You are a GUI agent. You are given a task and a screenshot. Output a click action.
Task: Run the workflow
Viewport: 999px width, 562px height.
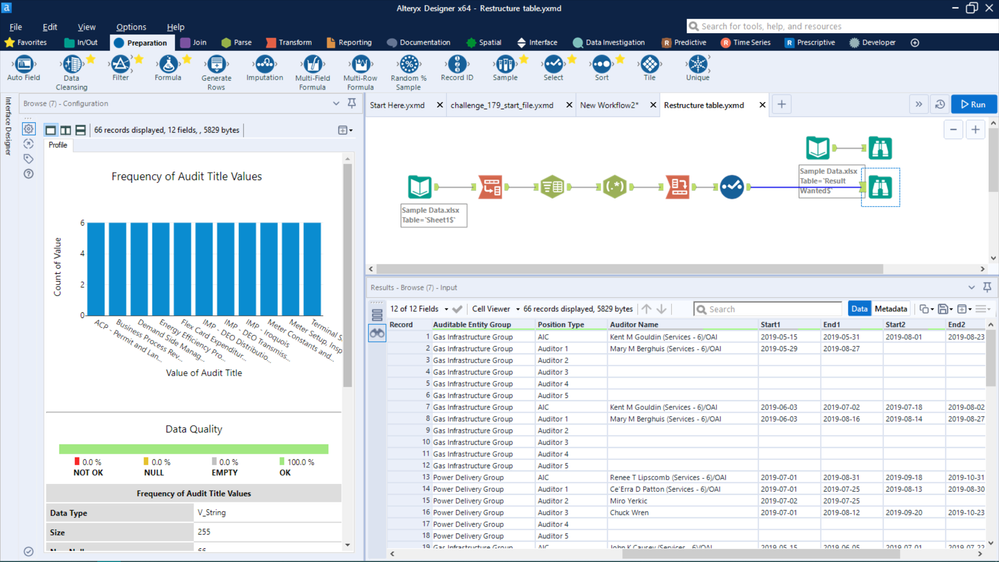point(974,104)
